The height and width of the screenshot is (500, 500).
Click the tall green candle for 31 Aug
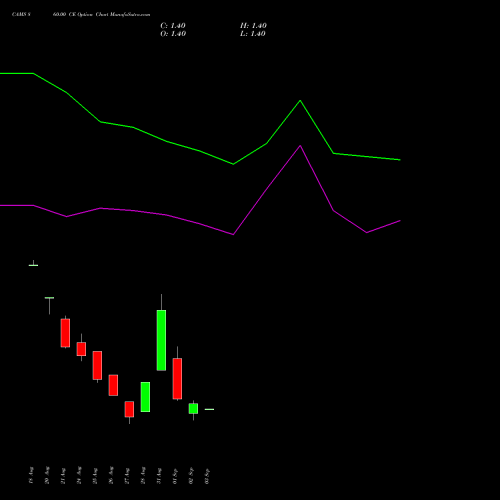pos(161,340)
